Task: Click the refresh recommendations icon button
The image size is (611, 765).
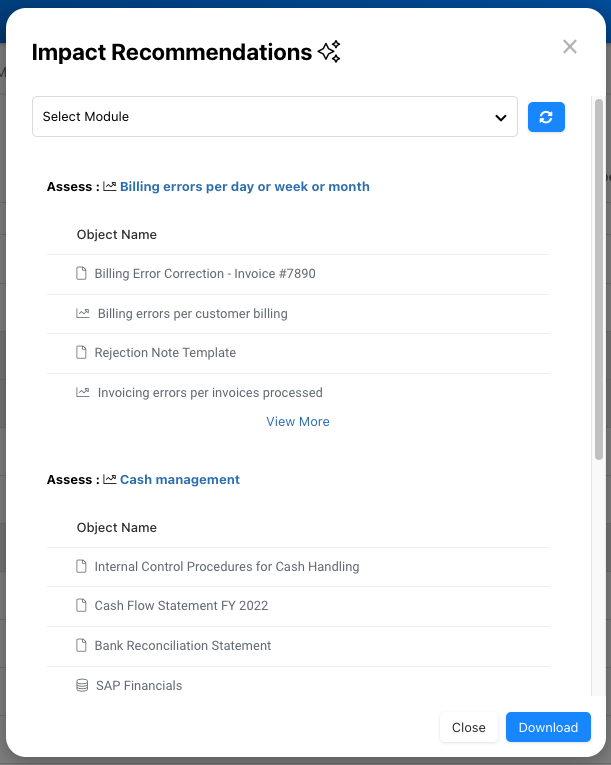Action: [546, 117]
